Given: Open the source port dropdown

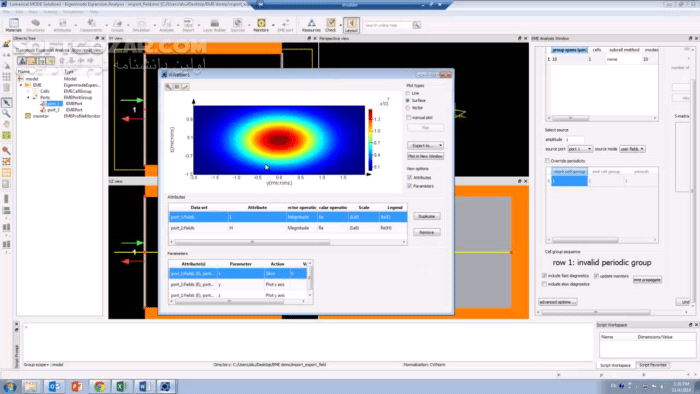Looking at the screenshot, I should (x=580, y=149).
